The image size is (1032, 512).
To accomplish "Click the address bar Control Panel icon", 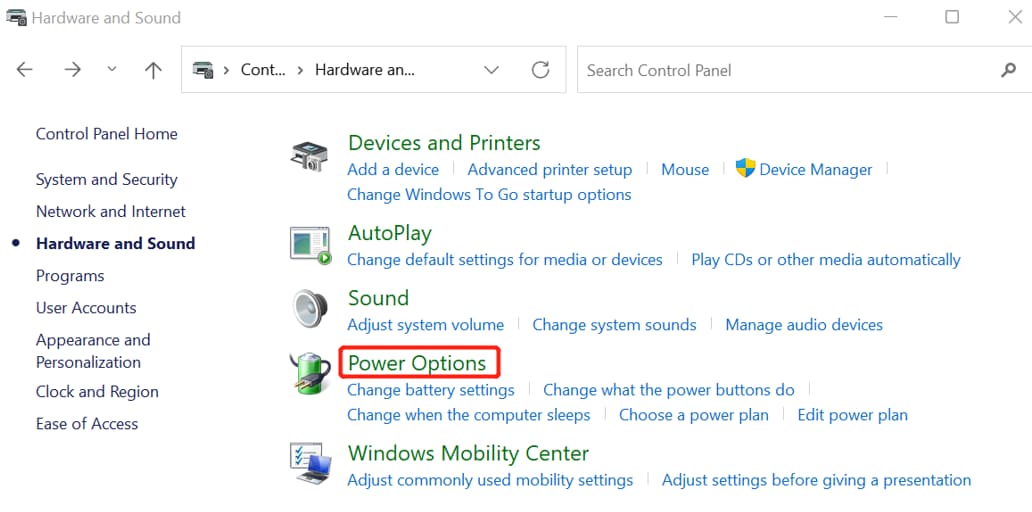I will coord(203,70).
